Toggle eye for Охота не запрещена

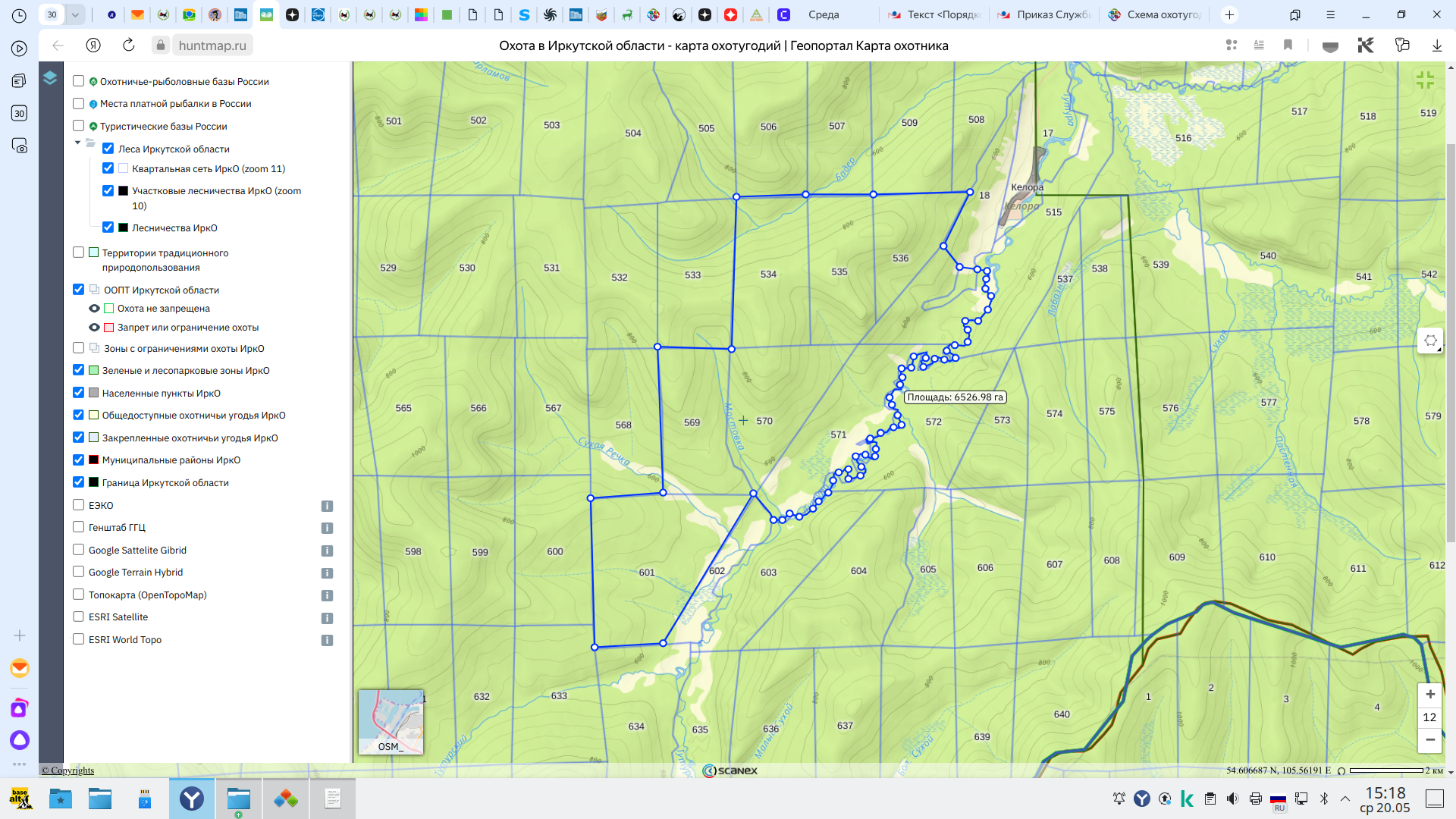(94, 309)
